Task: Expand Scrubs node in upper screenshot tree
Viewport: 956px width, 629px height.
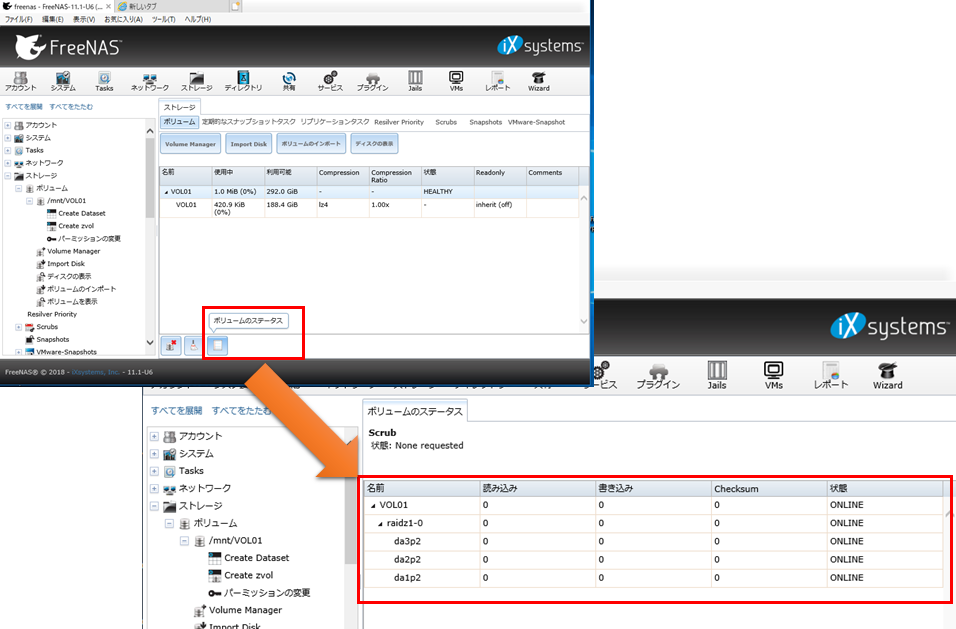Action: (18, 327)
